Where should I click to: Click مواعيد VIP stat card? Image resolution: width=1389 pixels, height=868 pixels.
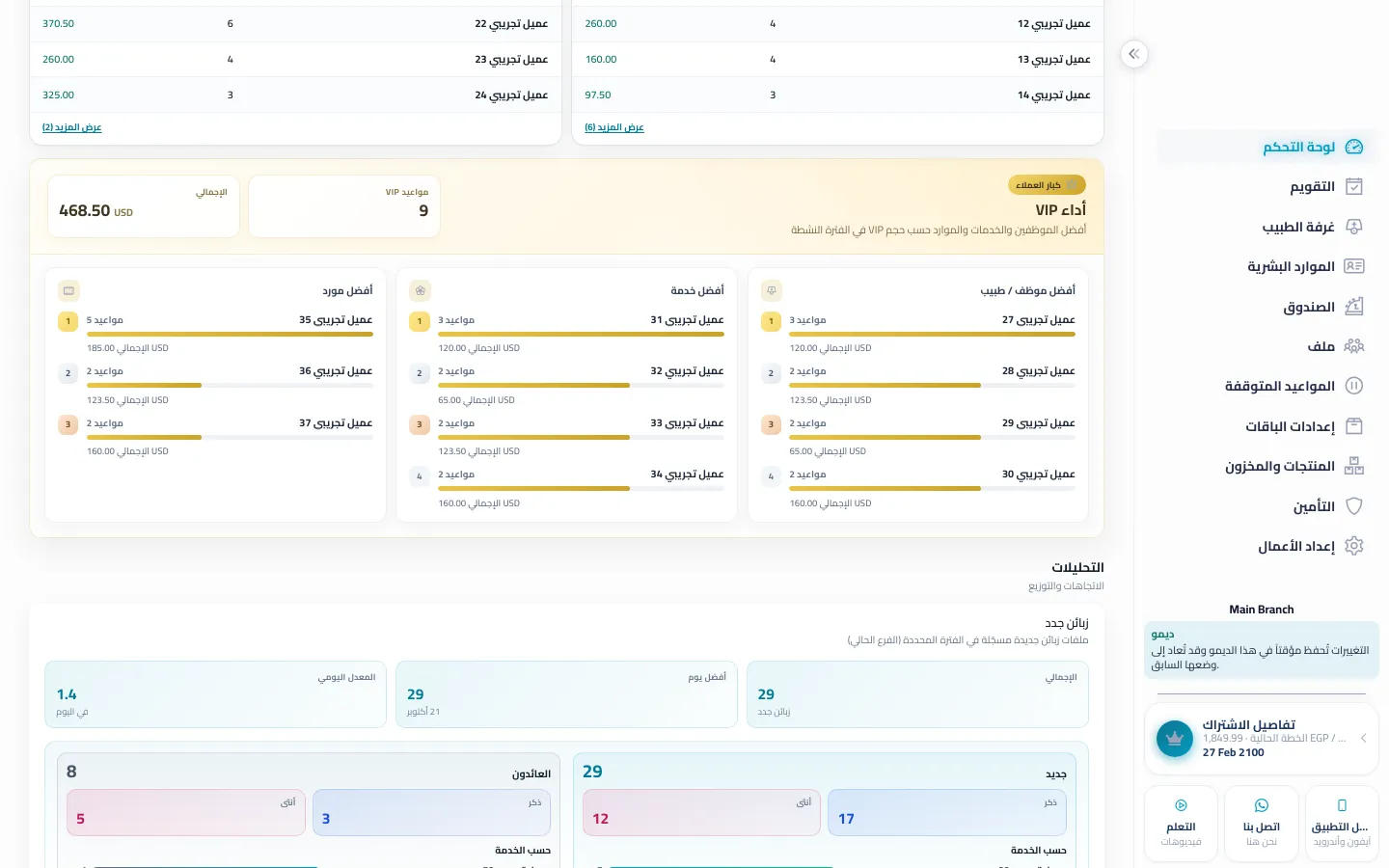[x=344, y=205]
